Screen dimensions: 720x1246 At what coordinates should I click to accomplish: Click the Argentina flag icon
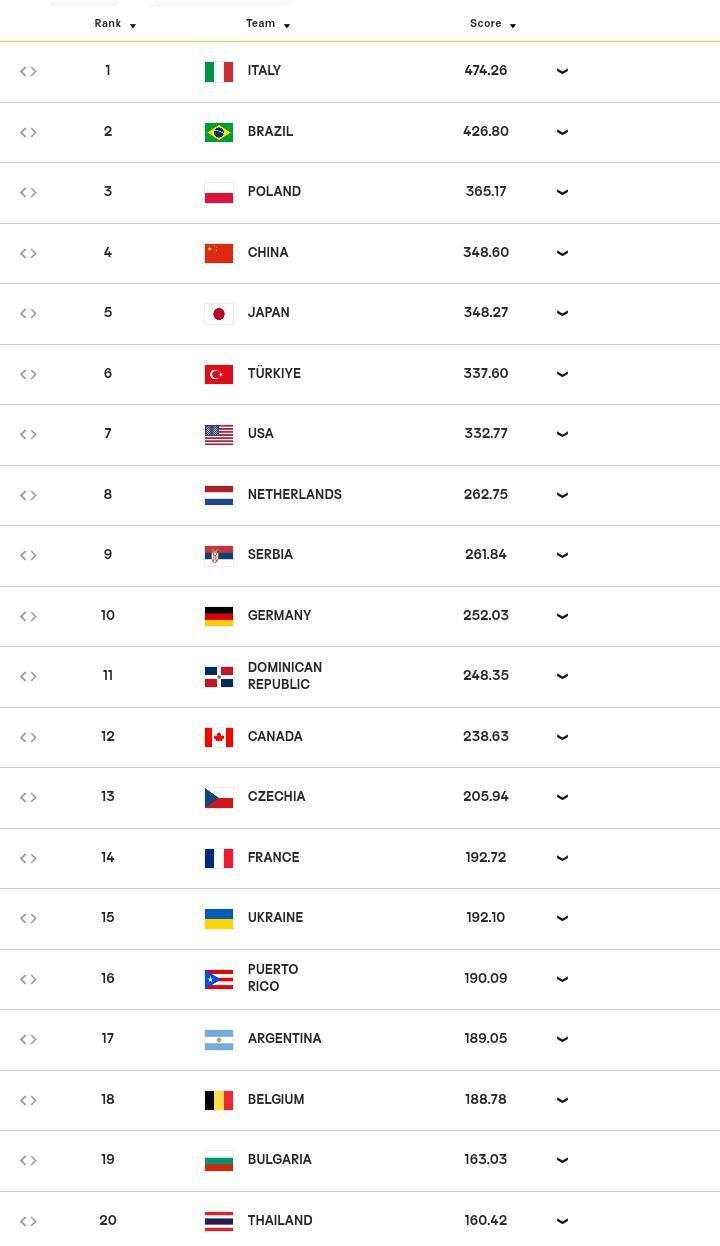[219, 1039]
